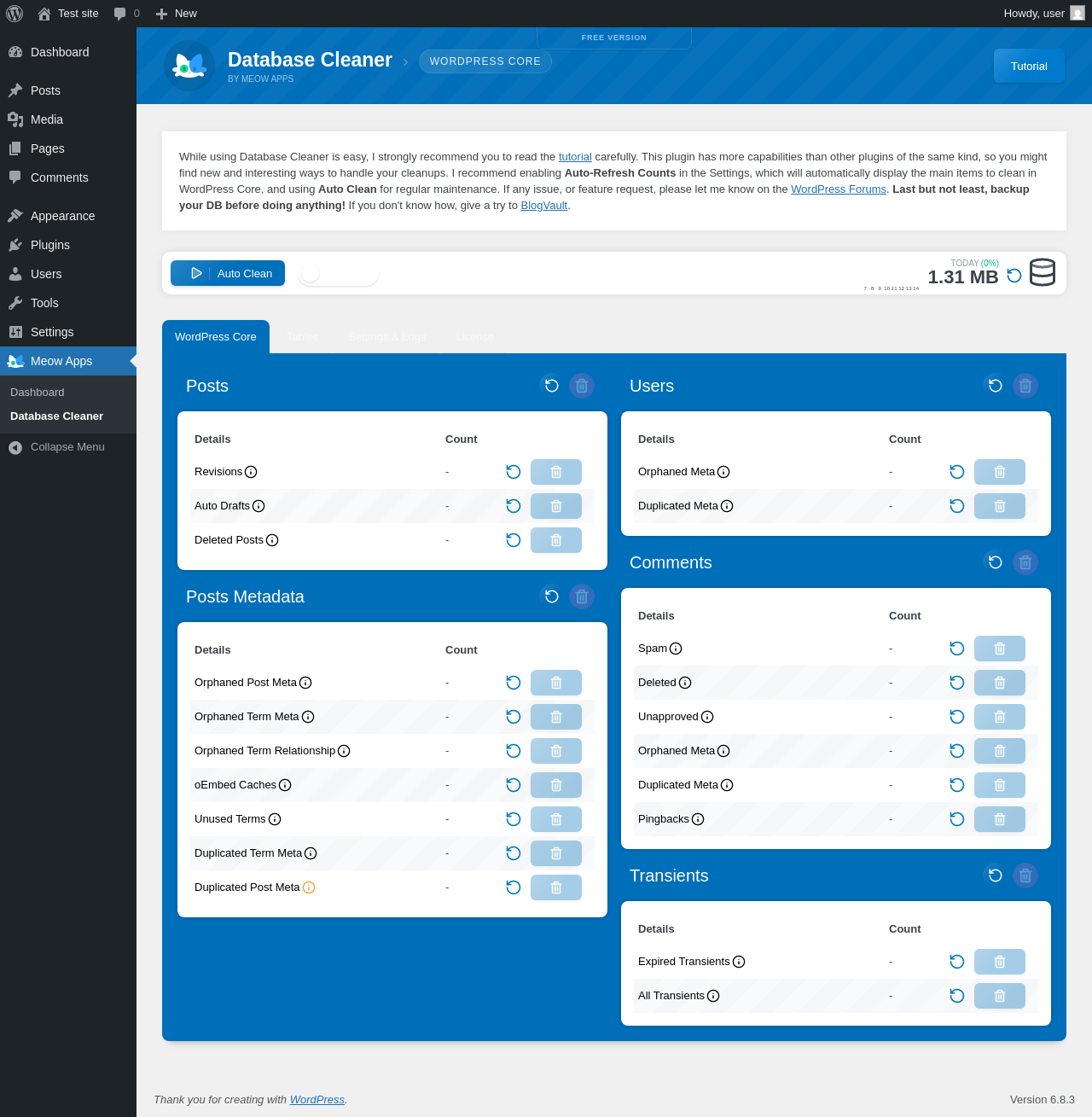Click the Tutorial button
This screenshot has height=1117, width=1092.
1029,66
